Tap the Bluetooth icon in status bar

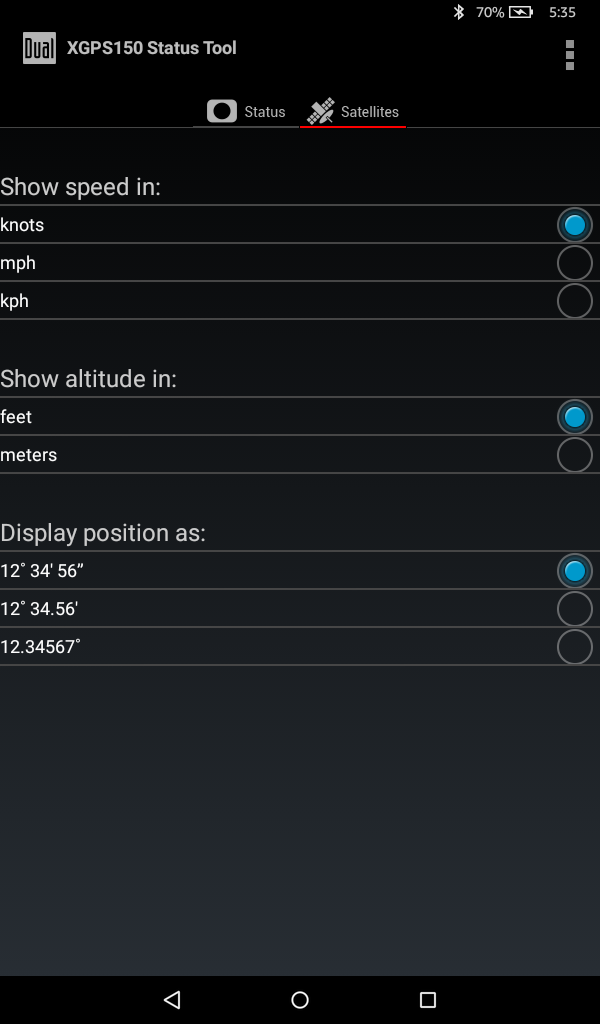tap(459, 12)
